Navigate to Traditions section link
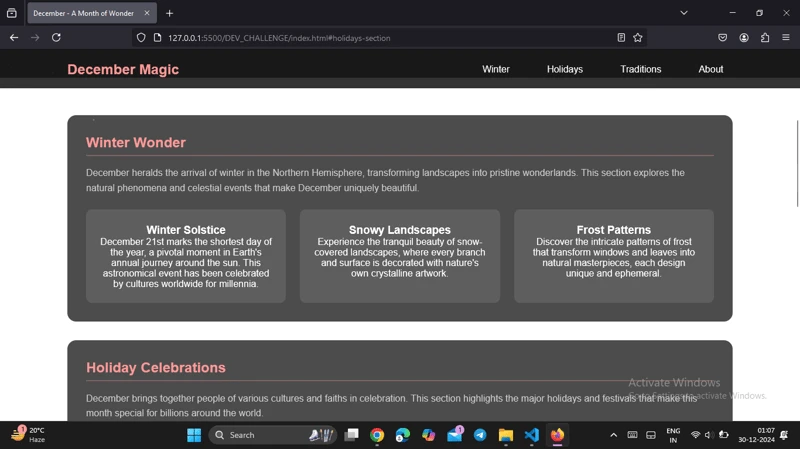Screen dimensions: 800x449 point(640,69)
